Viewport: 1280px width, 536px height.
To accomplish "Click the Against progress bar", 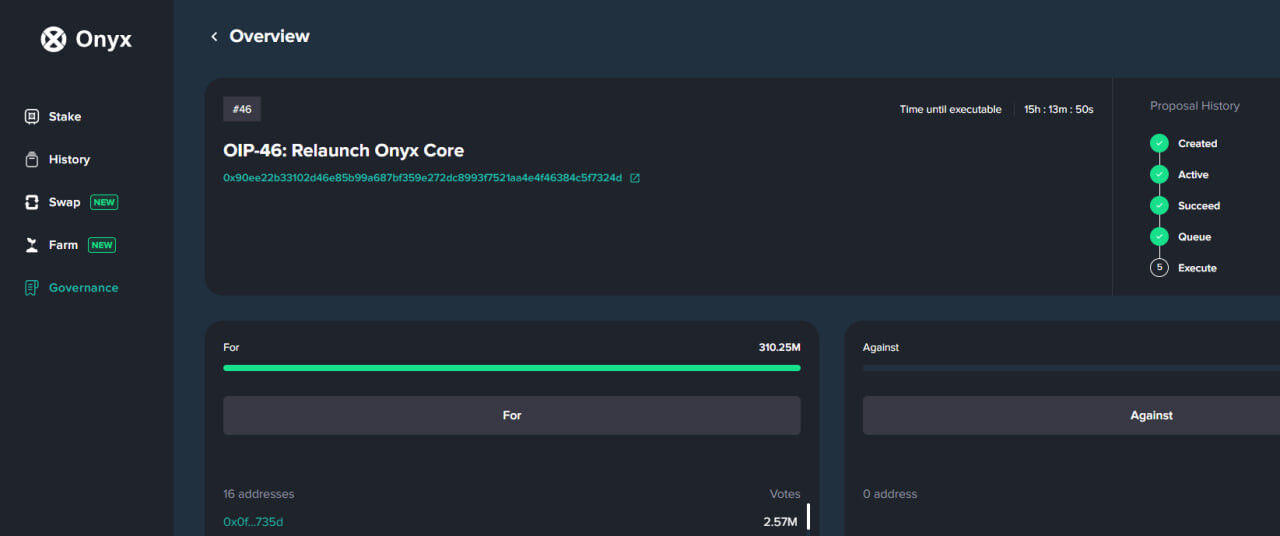I will coord(1071,368).
